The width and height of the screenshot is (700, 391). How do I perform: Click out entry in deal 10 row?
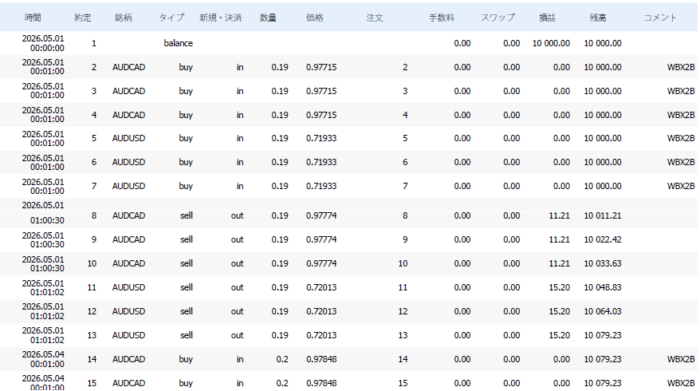[237, 264]
